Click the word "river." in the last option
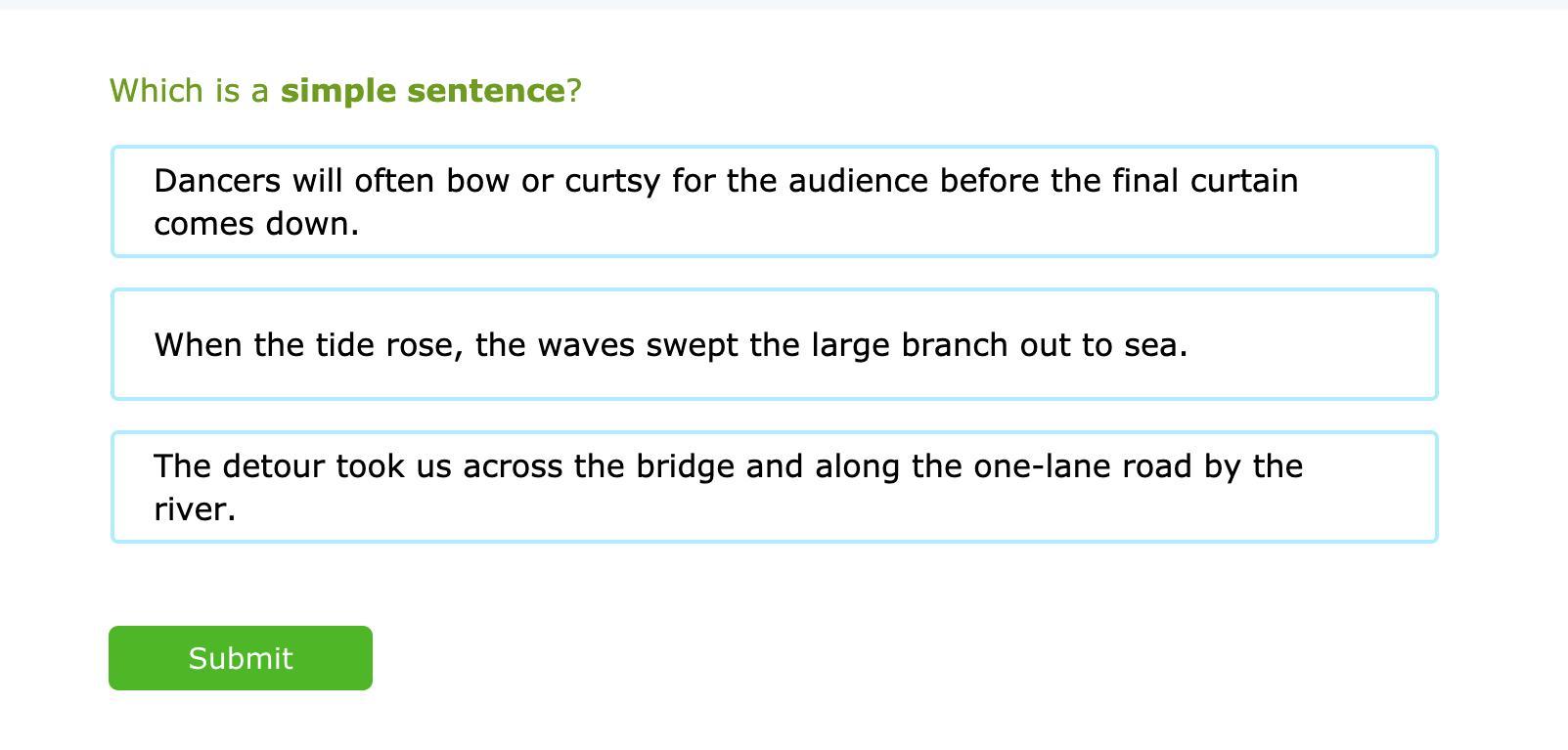The width and height of the screenshot is (1568, 750). coord(195,509)
